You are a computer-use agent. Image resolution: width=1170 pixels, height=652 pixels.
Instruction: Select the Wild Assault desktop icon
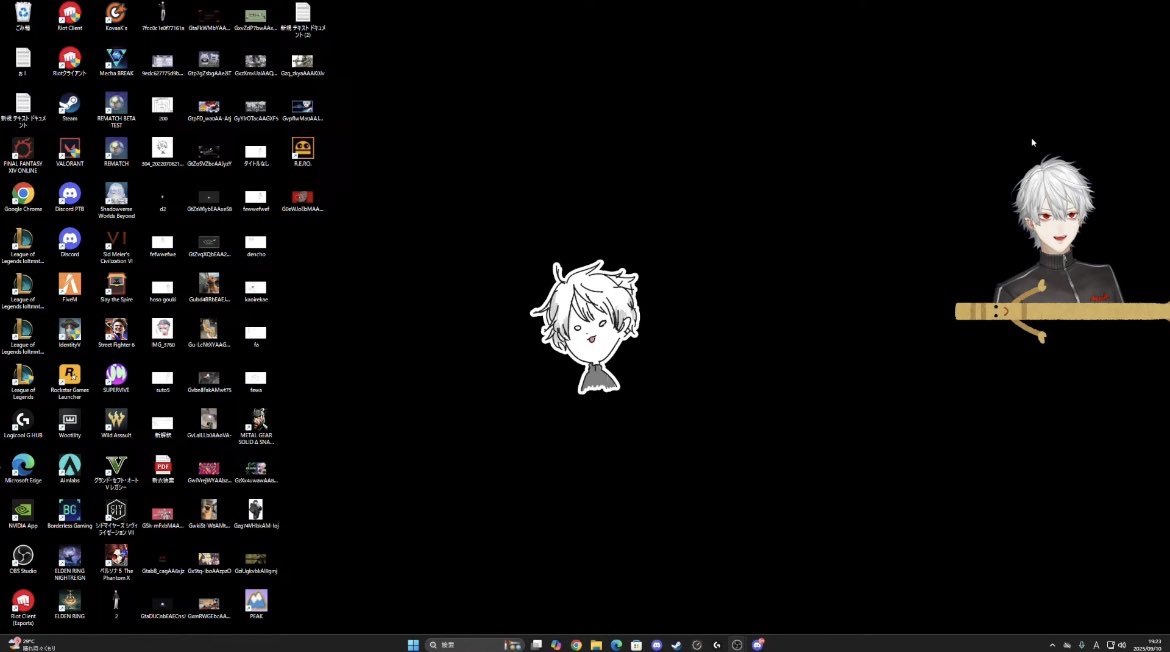[x=116, y=424]
